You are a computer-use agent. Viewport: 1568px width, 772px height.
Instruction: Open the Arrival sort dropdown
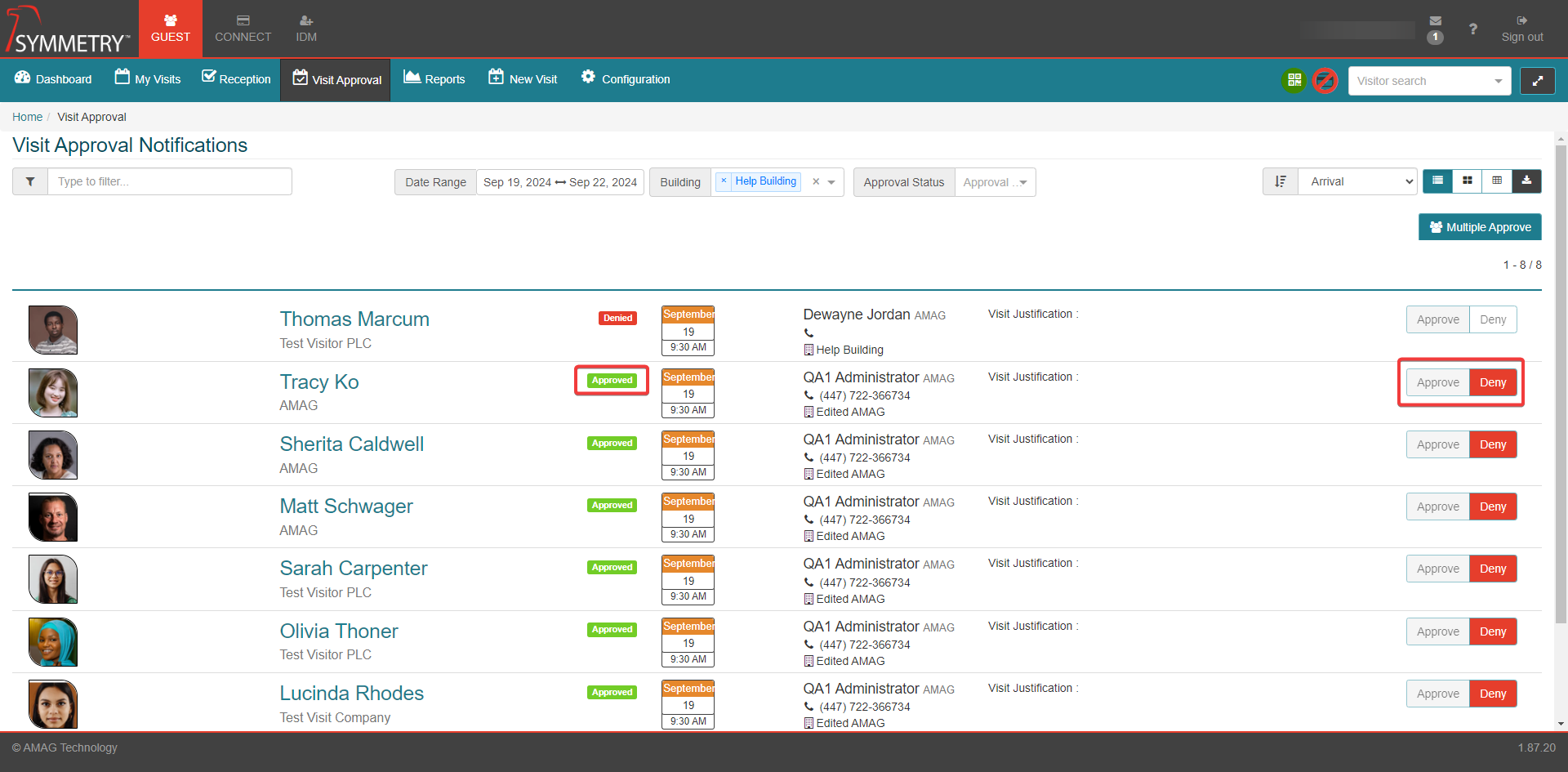pos(1357,181)
